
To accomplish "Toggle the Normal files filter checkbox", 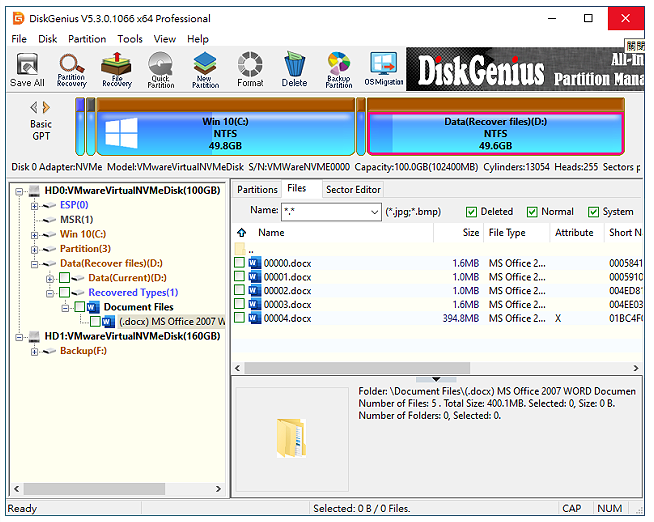I will pyautogui.click(x=532, y=212).
